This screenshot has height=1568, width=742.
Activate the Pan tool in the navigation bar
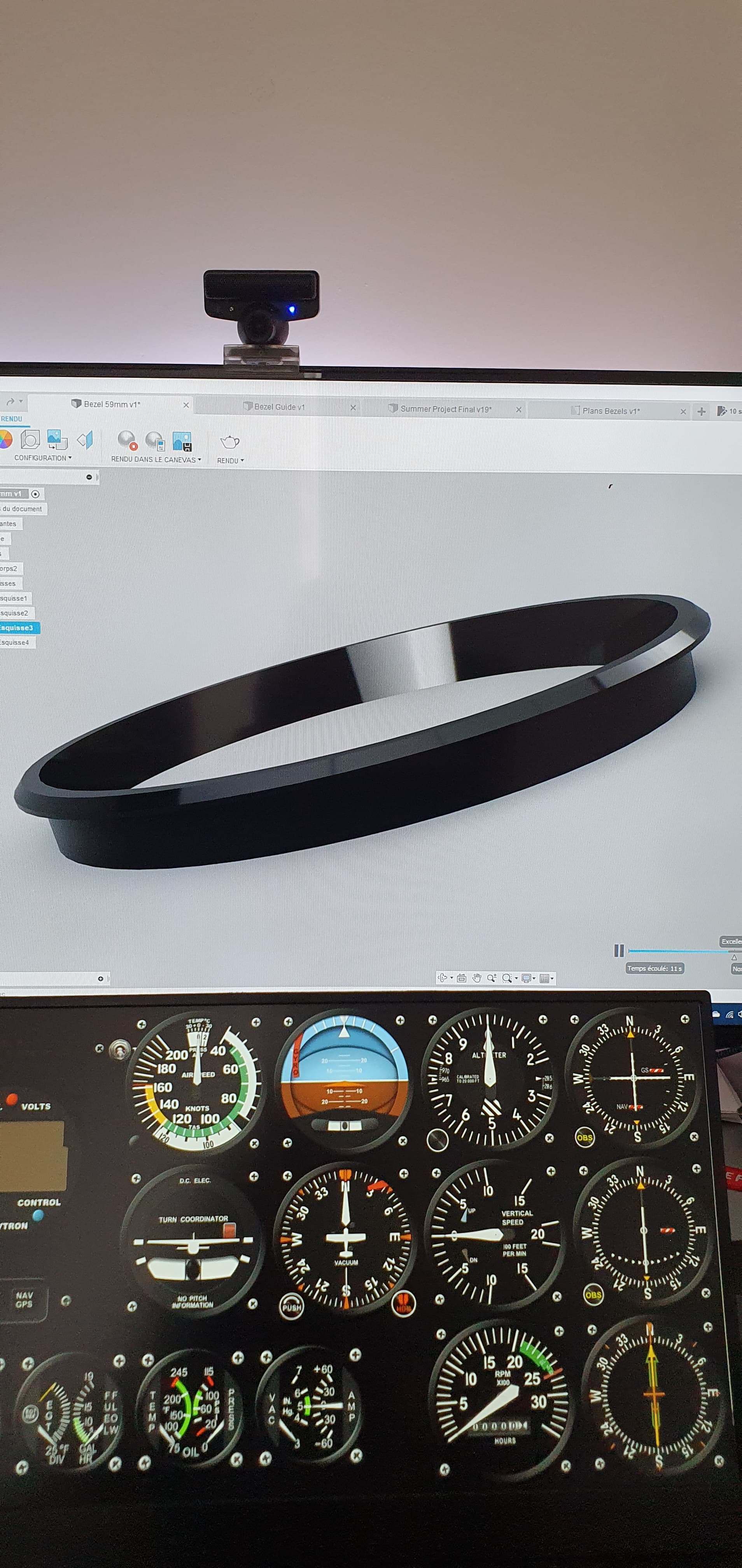477,978
